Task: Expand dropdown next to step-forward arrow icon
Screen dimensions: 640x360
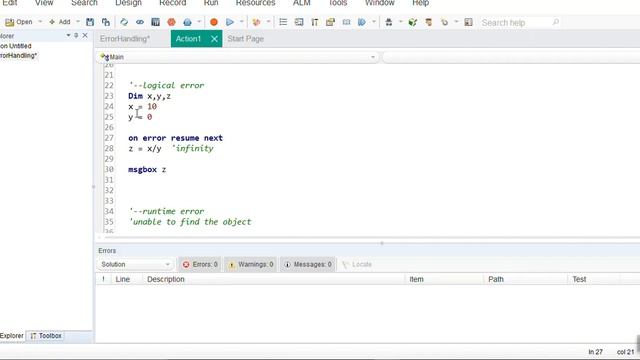Action: point(373,22)
